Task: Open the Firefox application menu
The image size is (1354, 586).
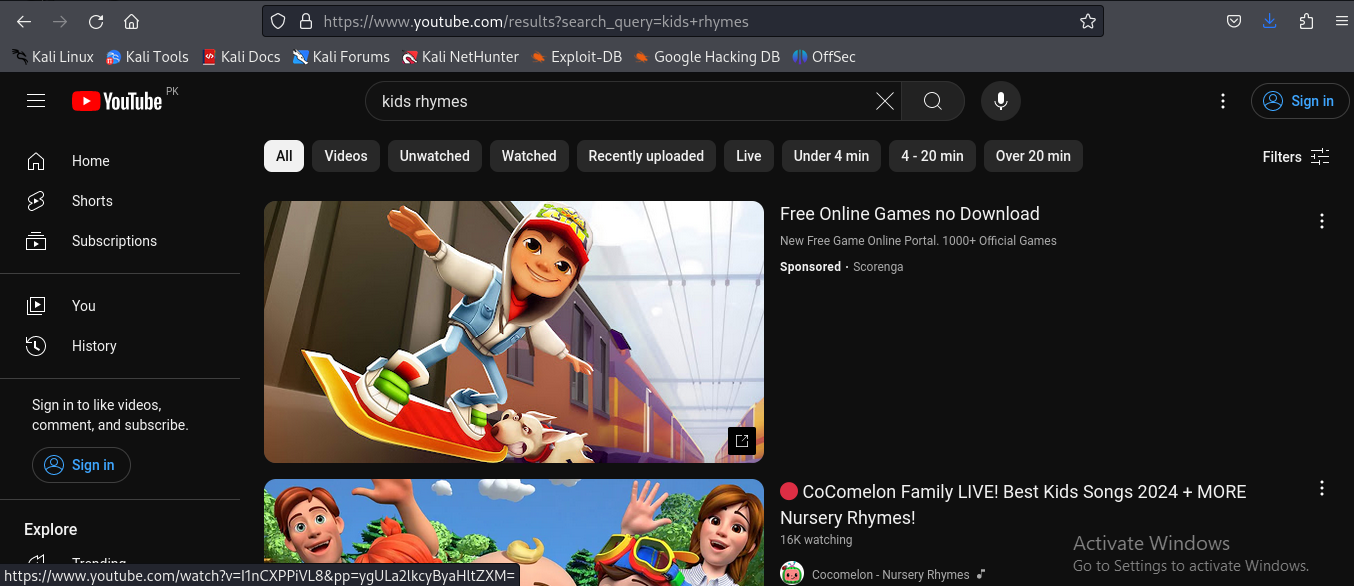Action: tap(1341, 21)
